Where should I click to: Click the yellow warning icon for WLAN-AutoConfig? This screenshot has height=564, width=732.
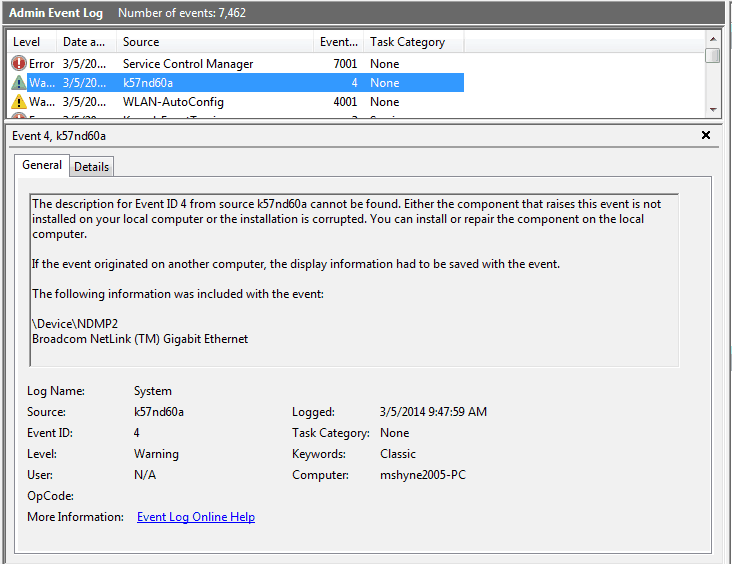19,102
